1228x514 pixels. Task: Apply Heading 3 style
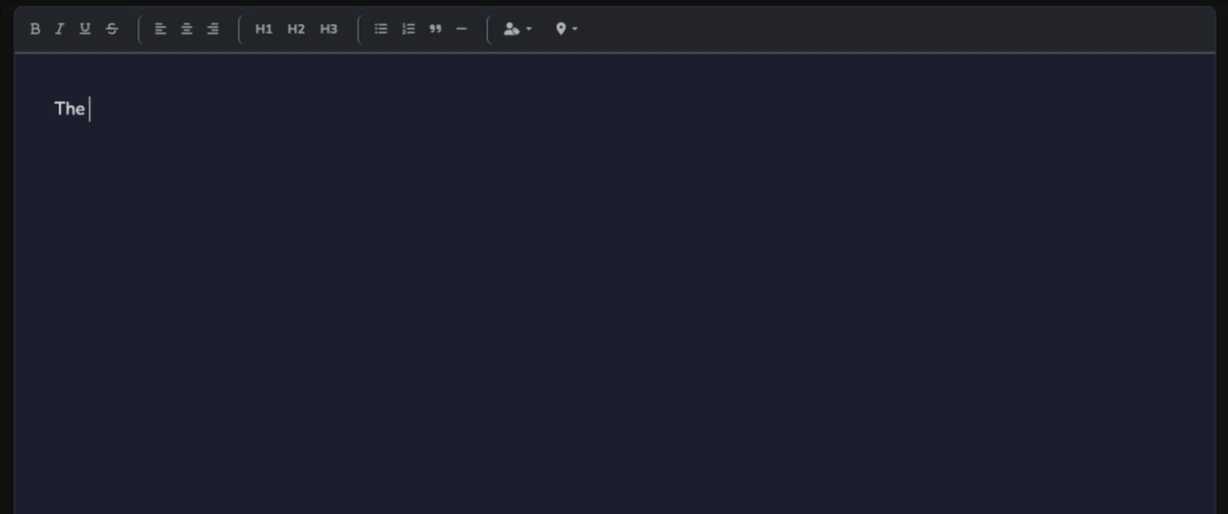(329, 29)
